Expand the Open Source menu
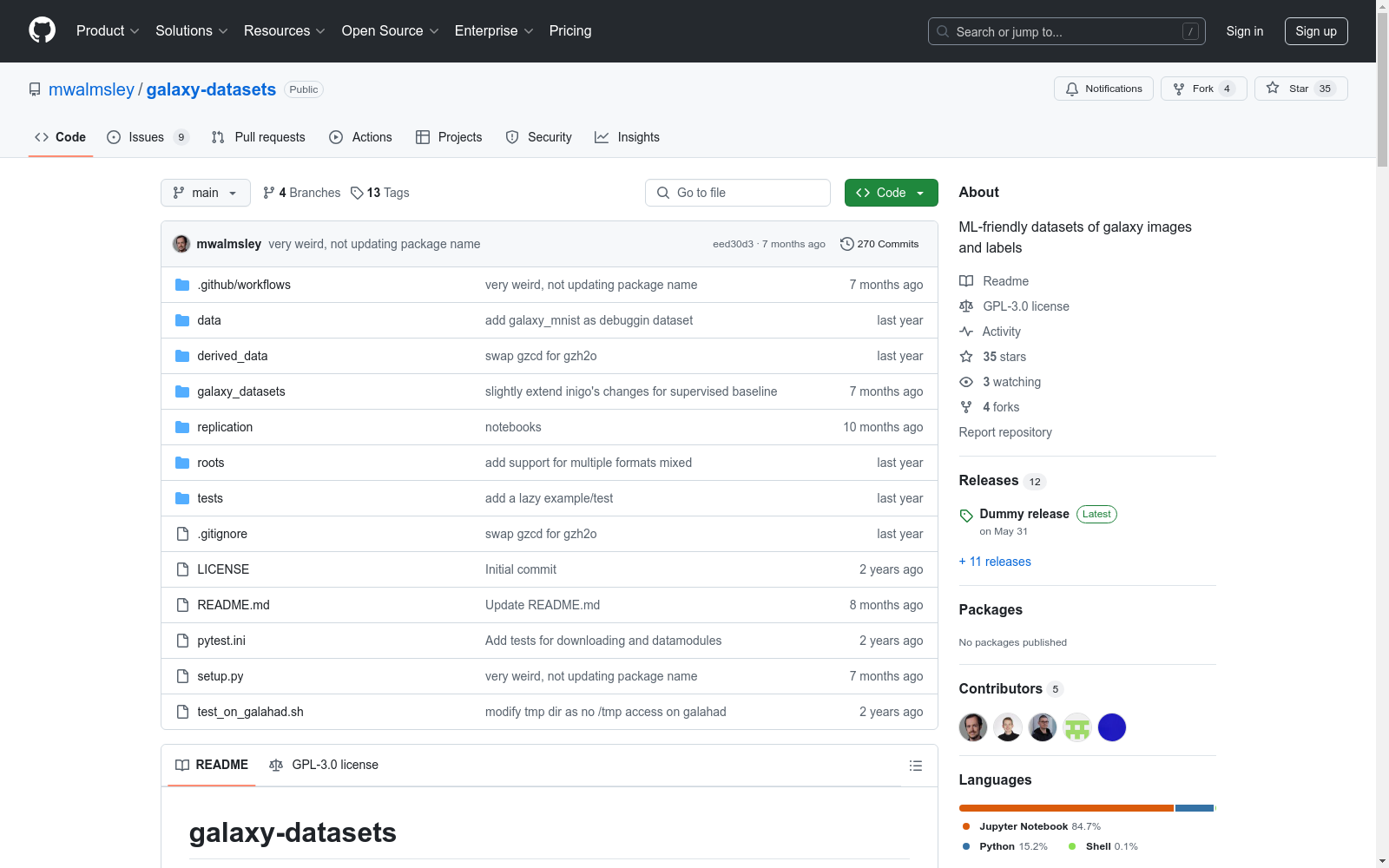The height and width of the screenshot is (868, 1389). [391, 31]
